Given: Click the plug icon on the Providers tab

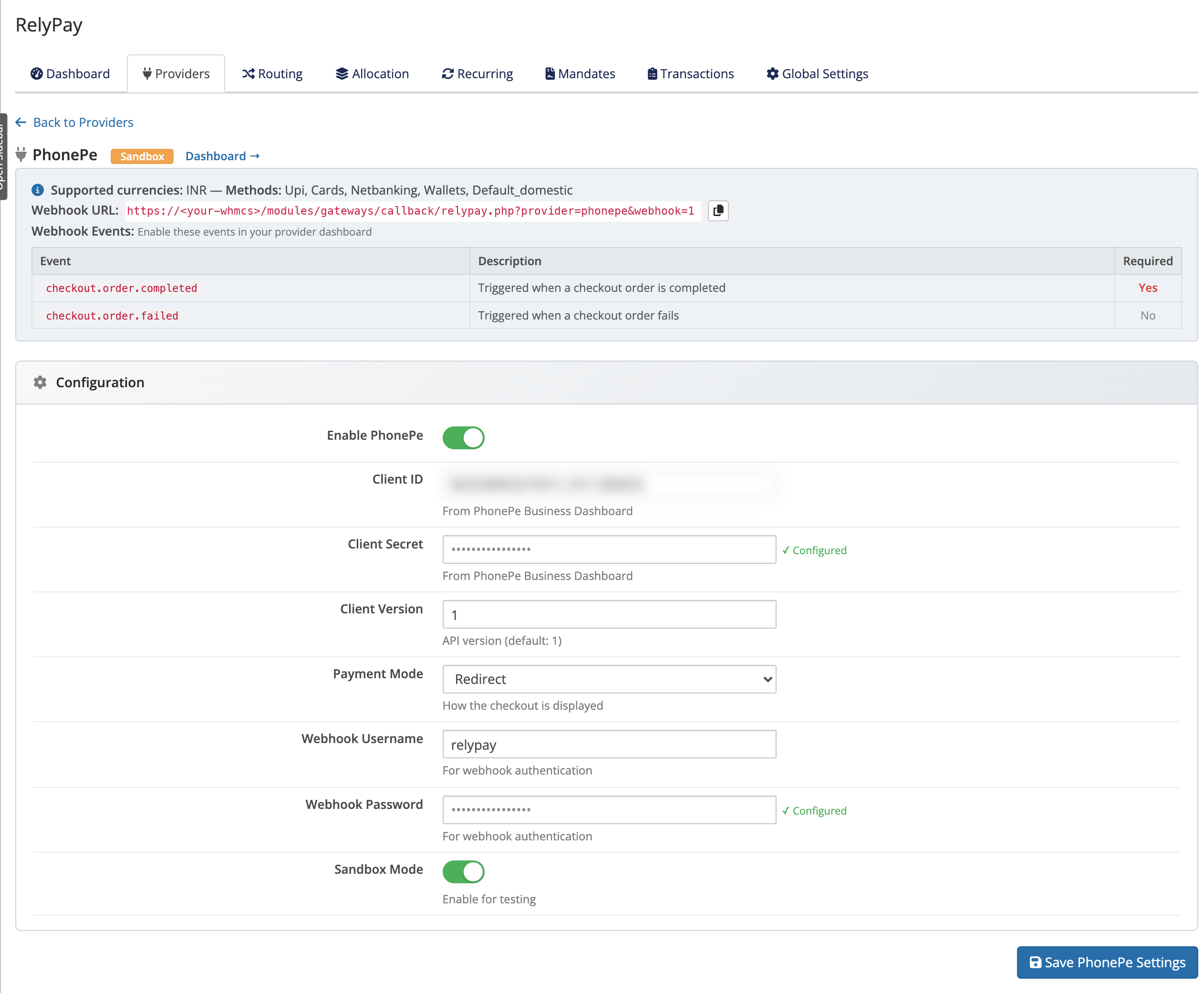Looking at the screenshot, I should [x=147, y=74].
